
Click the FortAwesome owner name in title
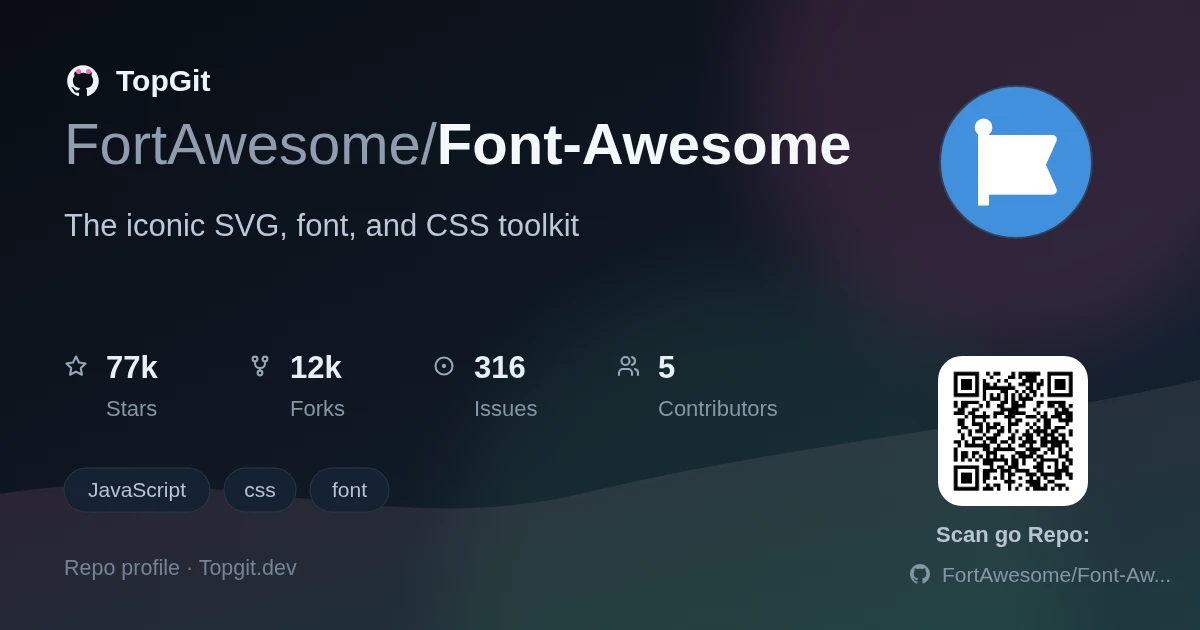pos(244,144)
